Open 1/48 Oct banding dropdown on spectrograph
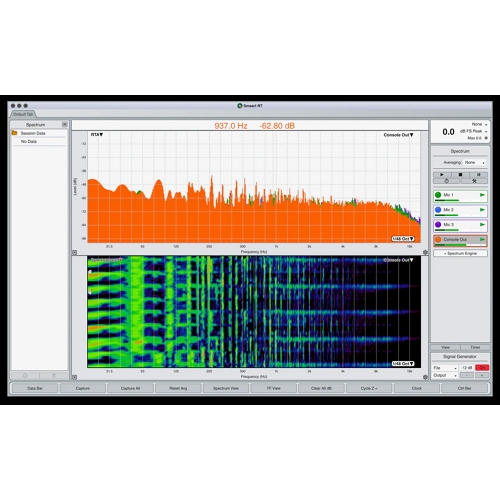This screenshot has width=500, height=500. pos(403,364)
